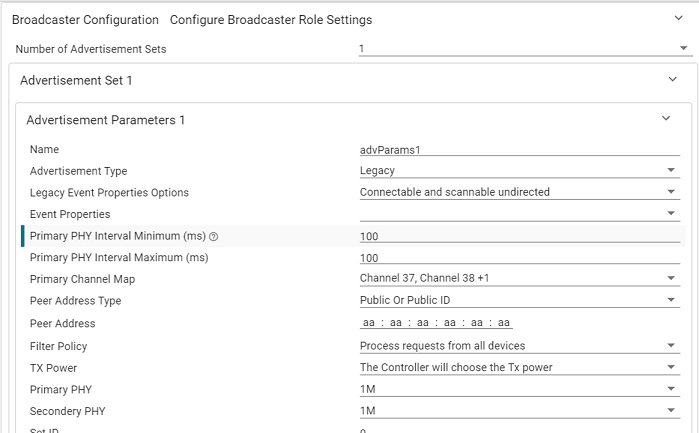Click the Peer Address input field
Viewport: 699px width, 433px height.
pos(436,323)
